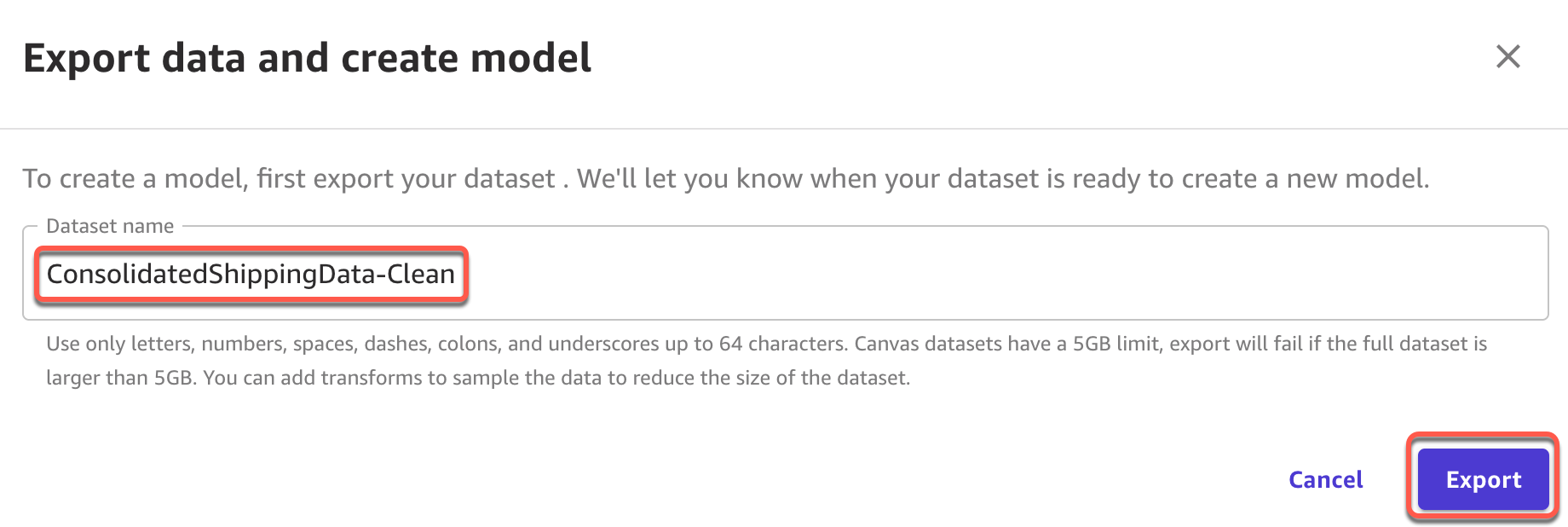Viewport: 1568px width, 527px height.
Task: Click the word 'Clean' in dataset name
Action: tap(421, 275)
